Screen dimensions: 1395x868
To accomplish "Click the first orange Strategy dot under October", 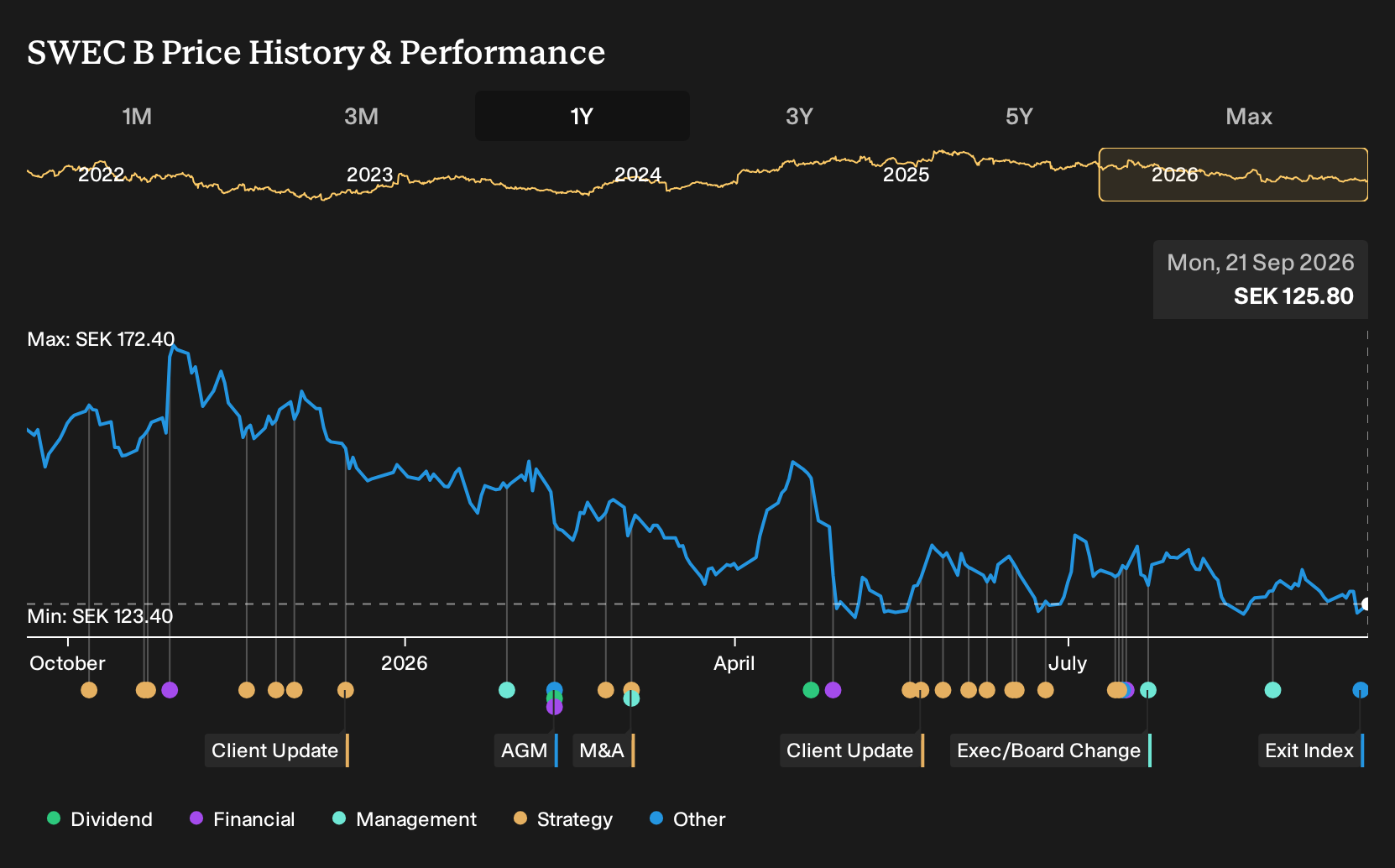I will point(89,690).
